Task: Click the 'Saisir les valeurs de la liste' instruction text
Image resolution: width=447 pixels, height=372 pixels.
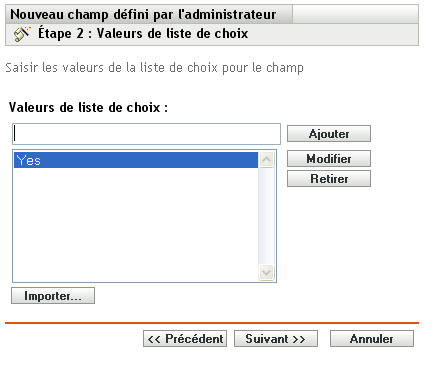Action: [155, 68]
